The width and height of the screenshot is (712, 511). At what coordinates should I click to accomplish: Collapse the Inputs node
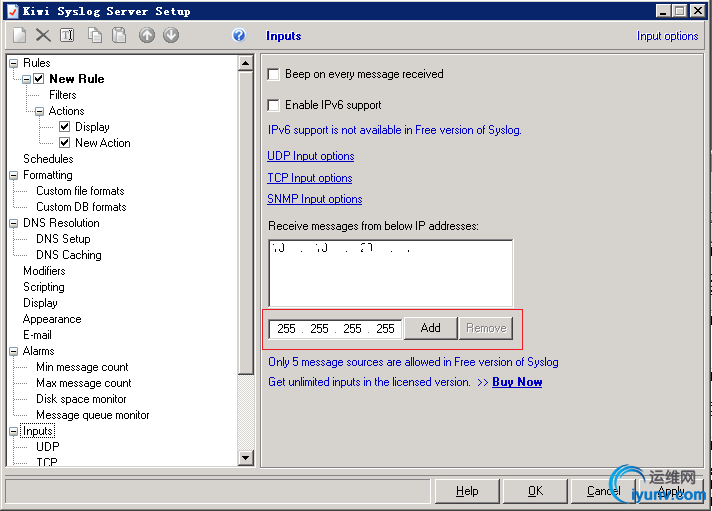(14, 432)
